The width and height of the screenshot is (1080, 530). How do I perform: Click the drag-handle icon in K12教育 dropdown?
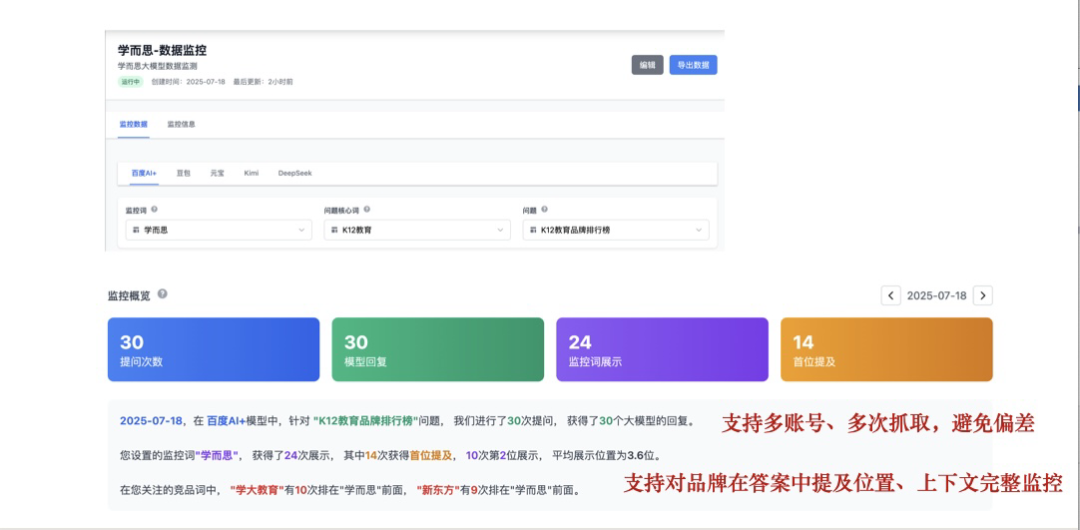(x=335, y=230)
